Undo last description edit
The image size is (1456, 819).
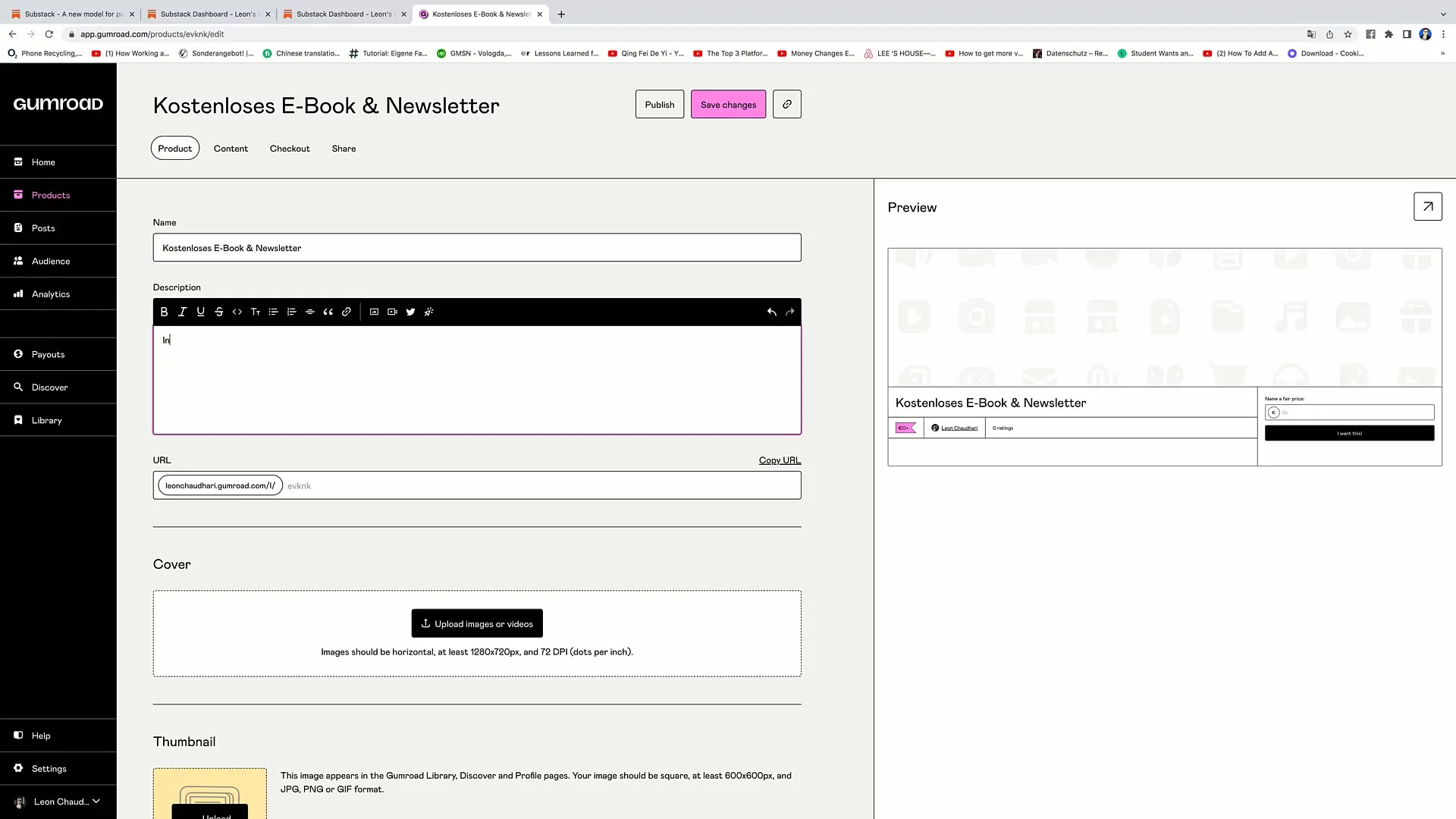tap(771, 312)
